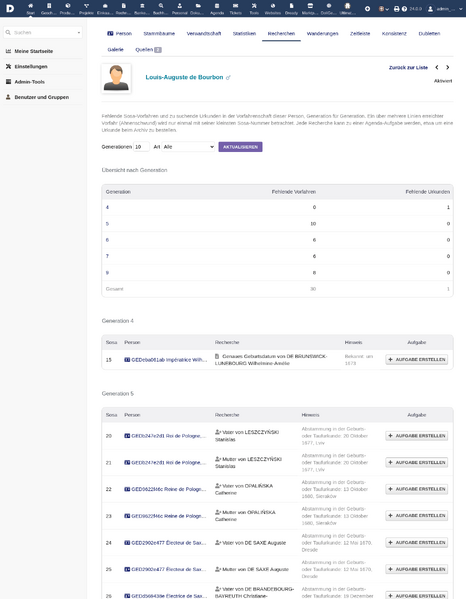Switch to the Stammbäume tab

coord(159,34)
